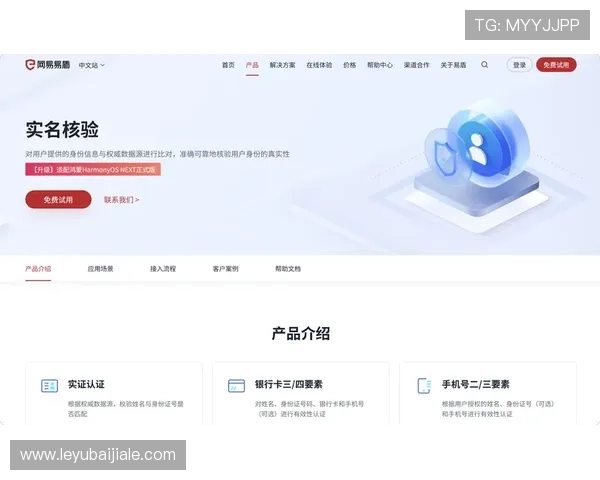The width and height of the screenshot is (600, 480).
Task: Click the 银行卡三/四要素 bank card icon
Action: (236, 385)
